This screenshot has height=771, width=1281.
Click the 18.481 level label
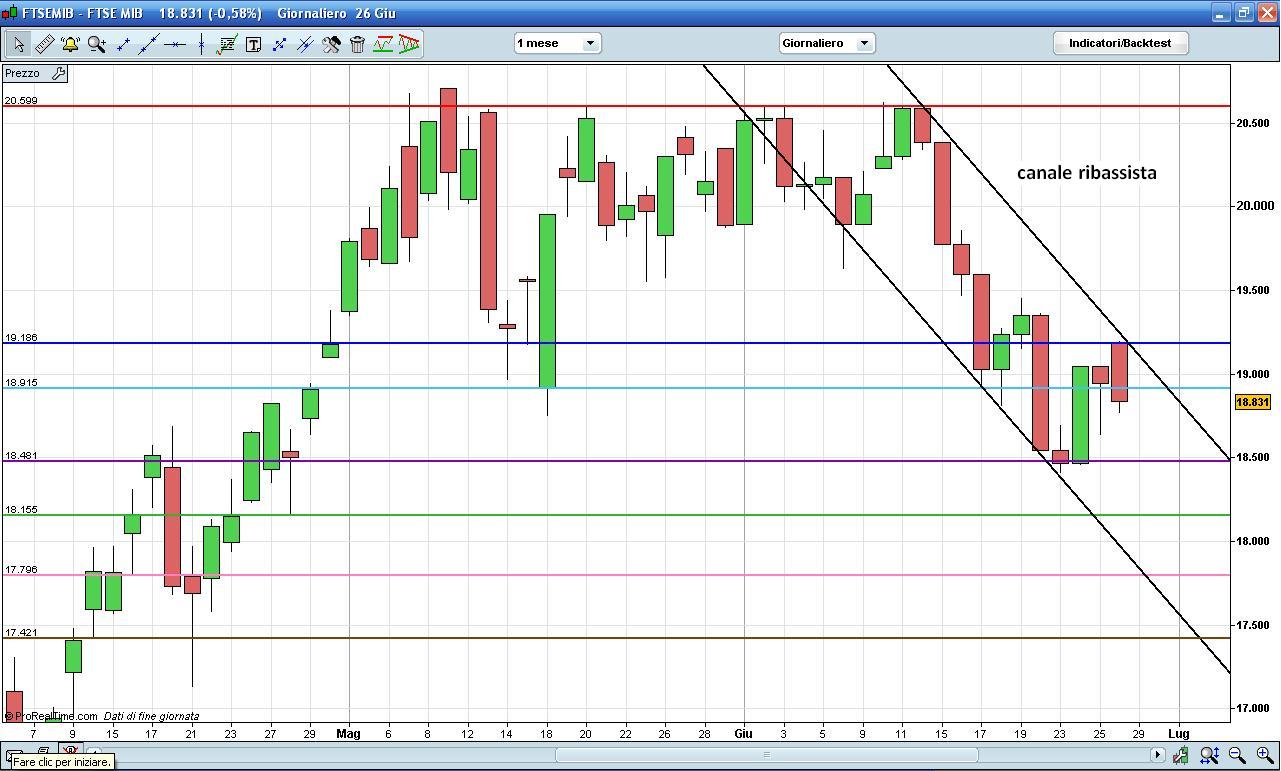[21, 455]
